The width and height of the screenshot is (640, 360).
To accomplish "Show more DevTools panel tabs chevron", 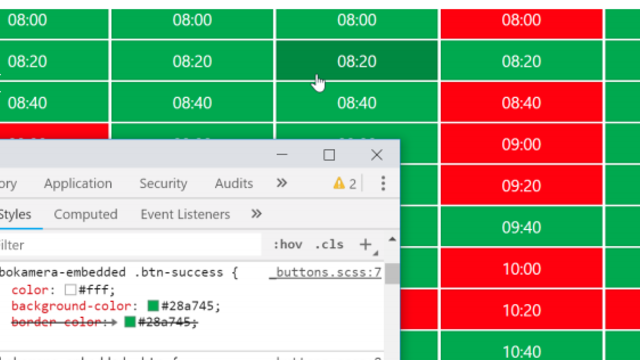I will click(282, 183).
